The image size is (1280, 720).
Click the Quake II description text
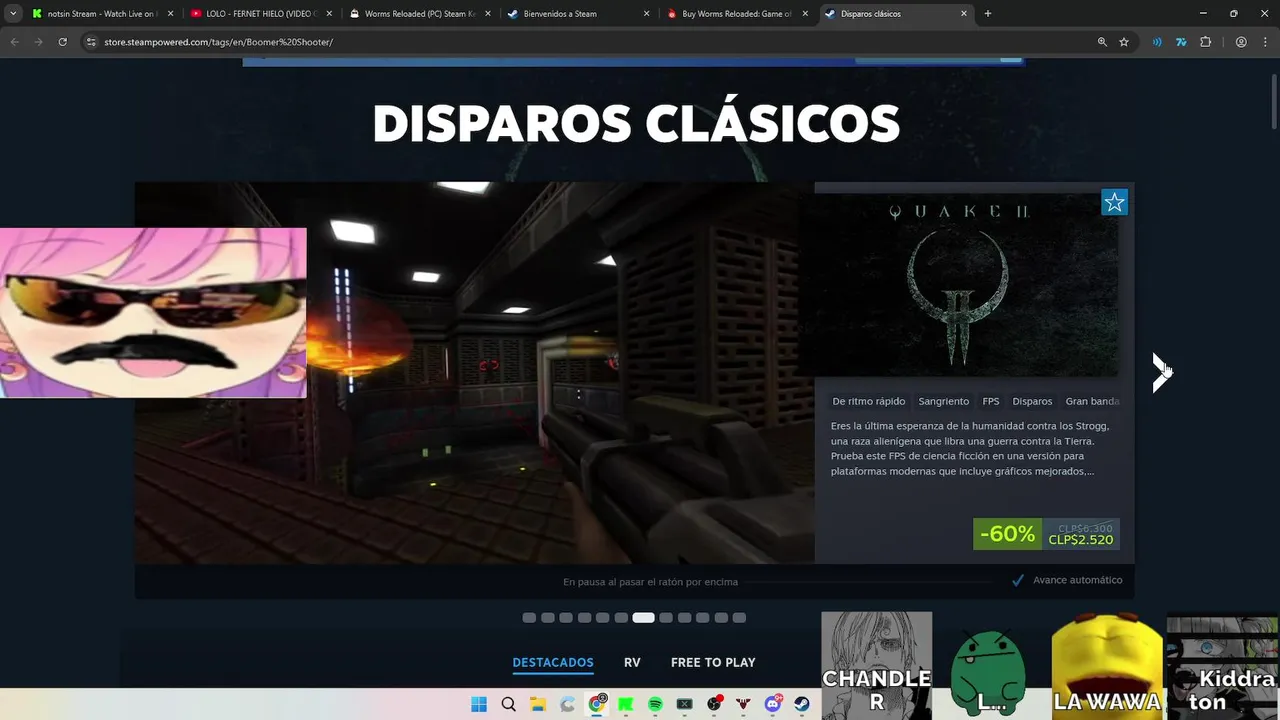click(970, 448)
